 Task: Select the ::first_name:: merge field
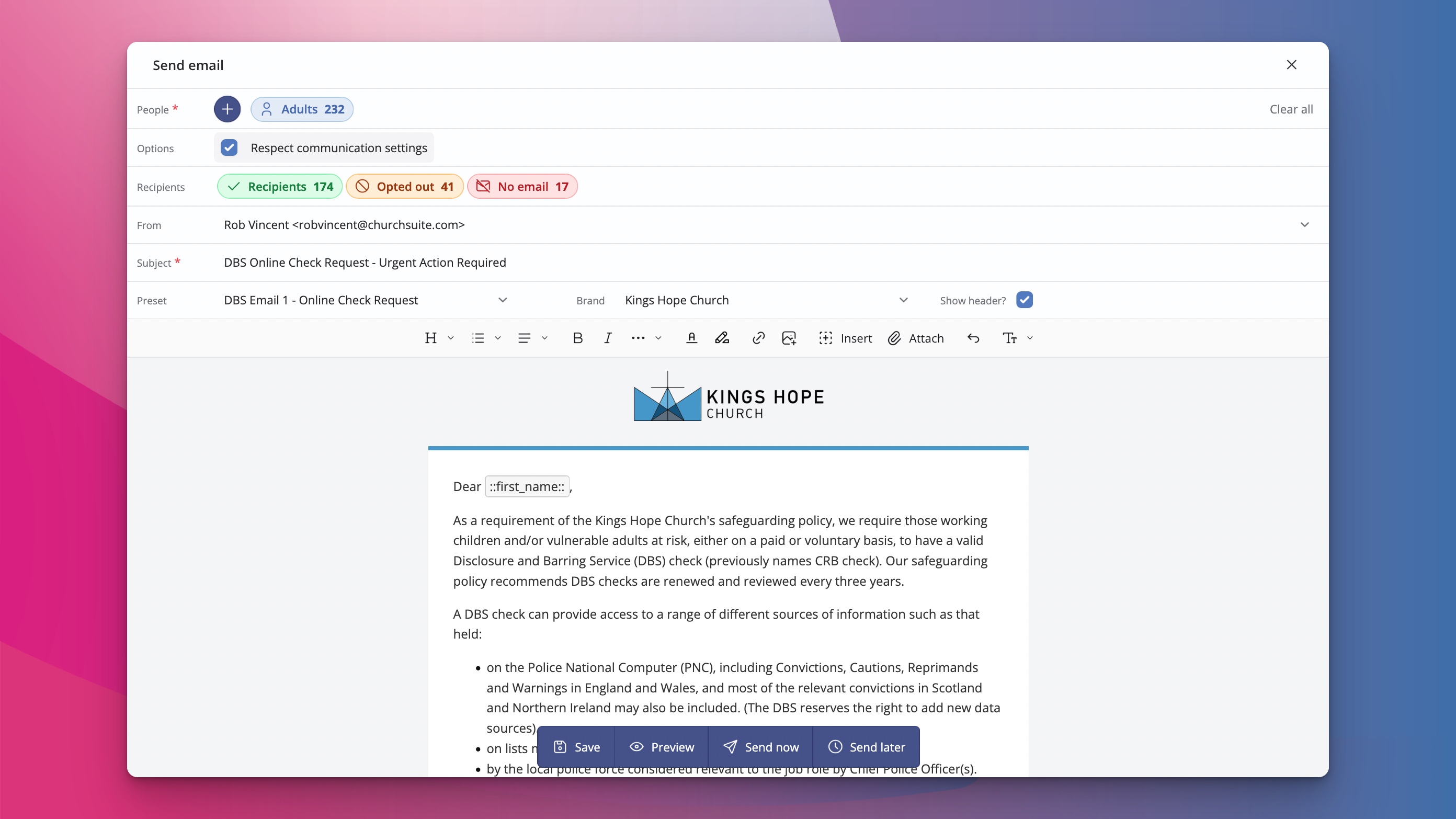pos(527,487)
